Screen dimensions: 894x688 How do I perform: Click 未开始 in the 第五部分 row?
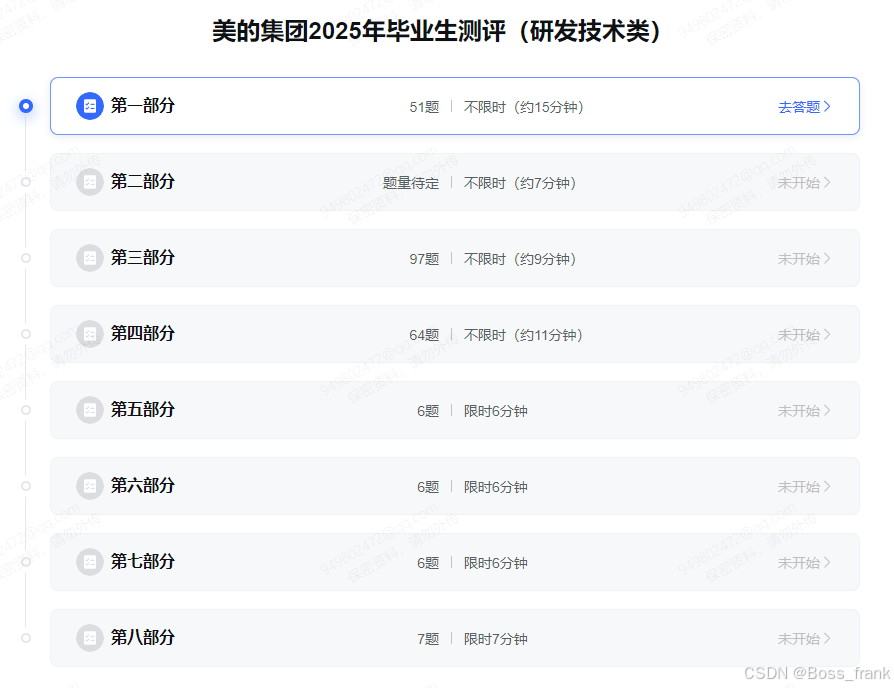tap(804, 410)
